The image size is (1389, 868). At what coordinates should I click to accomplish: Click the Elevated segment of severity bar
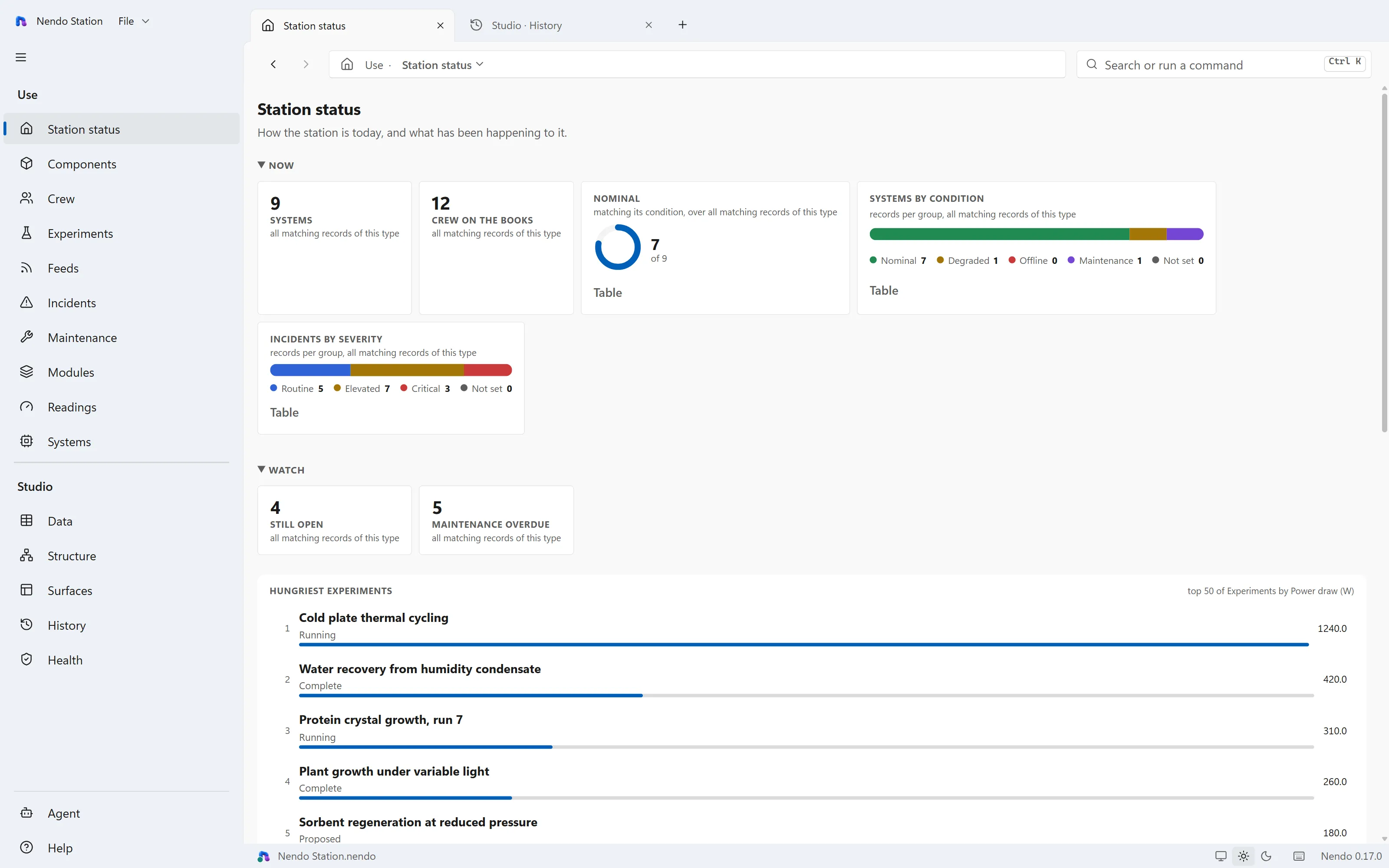(x=407, y=370)
